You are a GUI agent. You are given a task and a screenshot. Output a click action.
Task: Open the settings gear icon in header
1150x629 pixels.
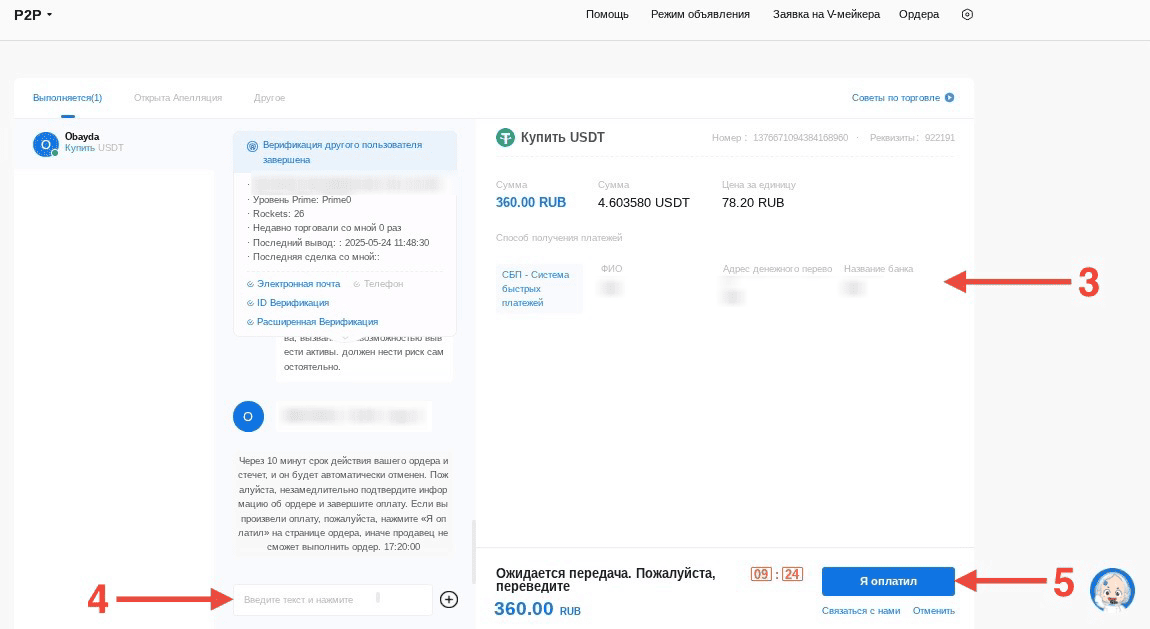967,14
